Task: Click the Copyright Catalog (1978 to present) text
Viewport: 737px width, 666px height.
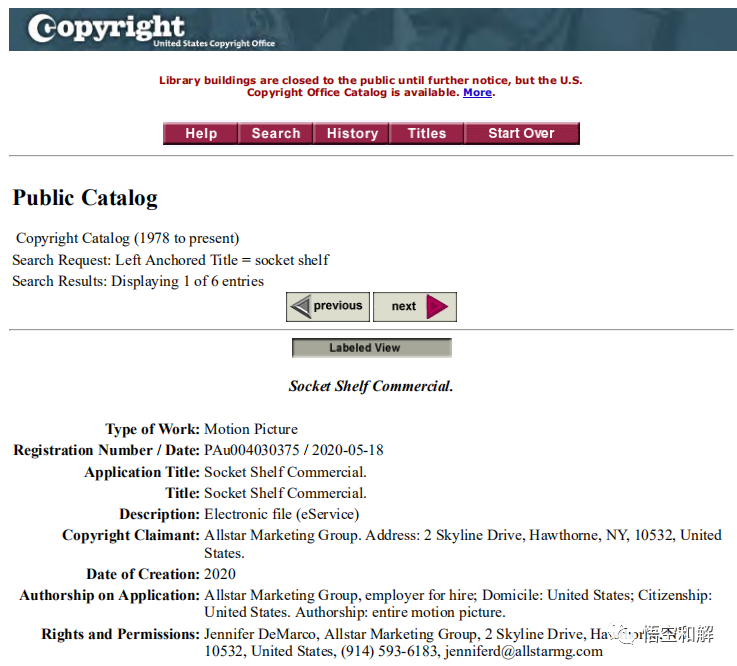Action: tap(127, 238)
